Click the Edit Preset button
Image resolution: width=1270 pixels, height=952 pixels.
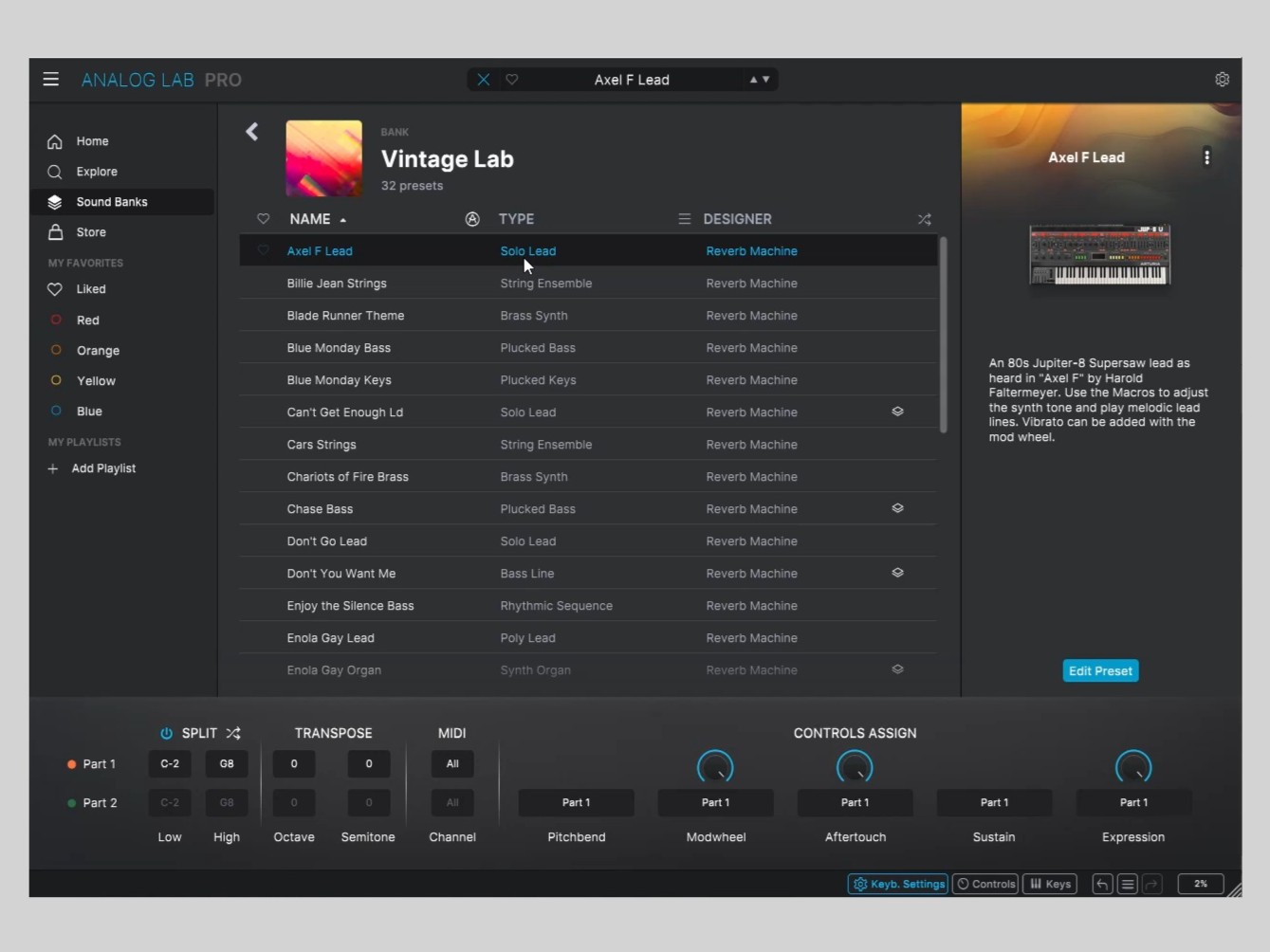coord(1100,670)
